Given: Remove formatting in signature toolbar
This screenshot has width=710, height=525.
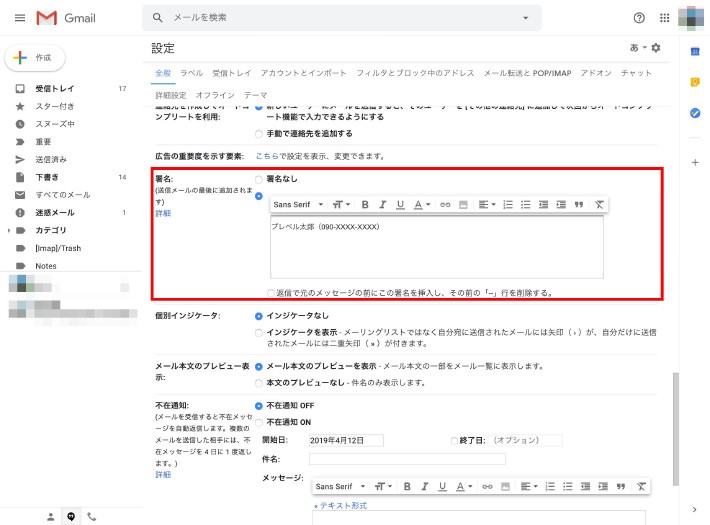Looking at the screenshot, I should click(x=599, y=205).
